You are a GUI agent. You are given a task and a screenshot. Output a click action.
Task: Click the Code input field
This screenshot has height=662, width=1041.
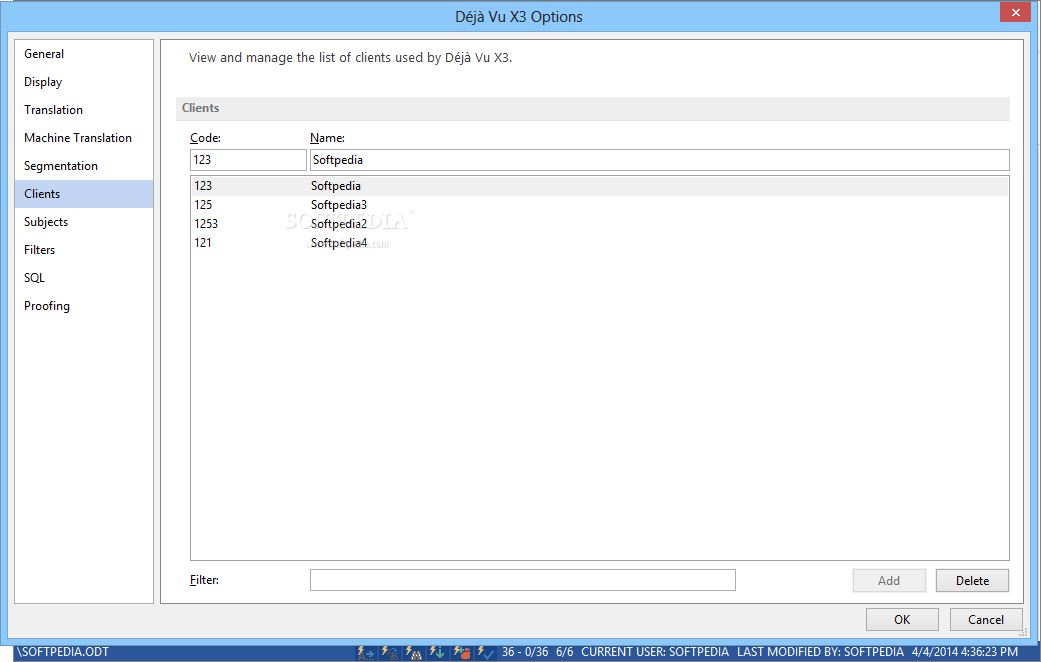coord(248,160)
